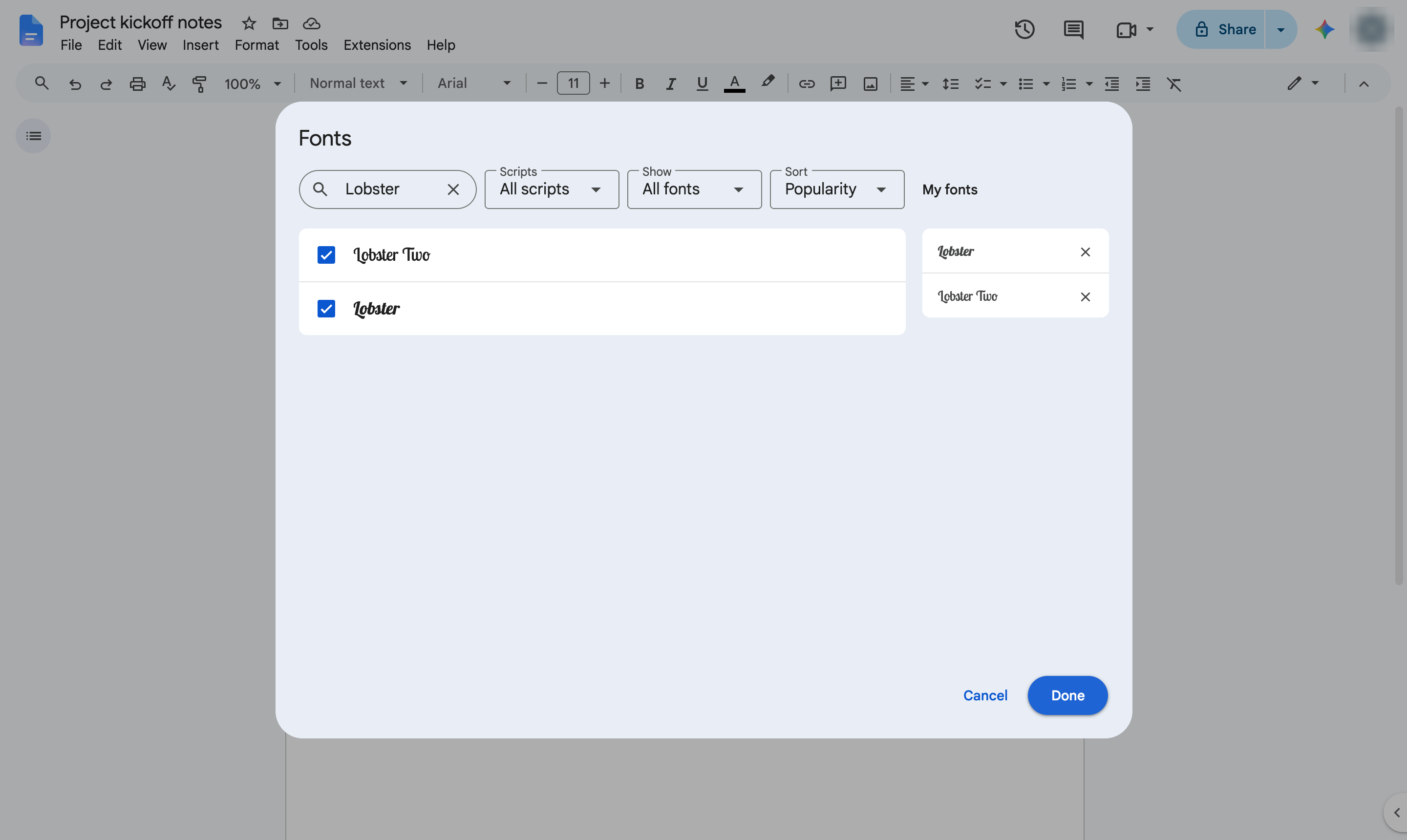This screenshot has height=840, width=1407.
Task: Toggle Italic formatting
Action: [x=670, y=84]
